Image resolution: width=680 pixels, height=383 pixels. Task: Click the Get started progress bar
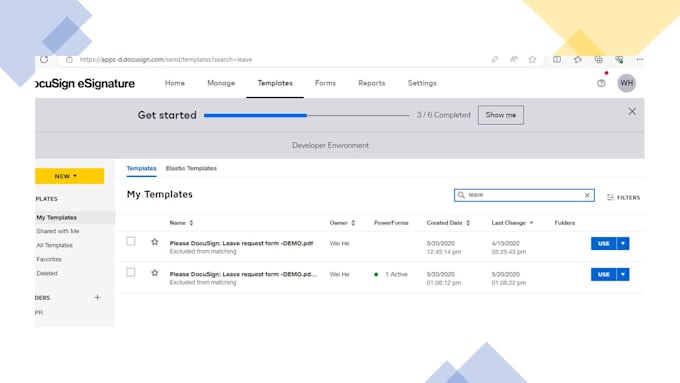coord(306,115)
